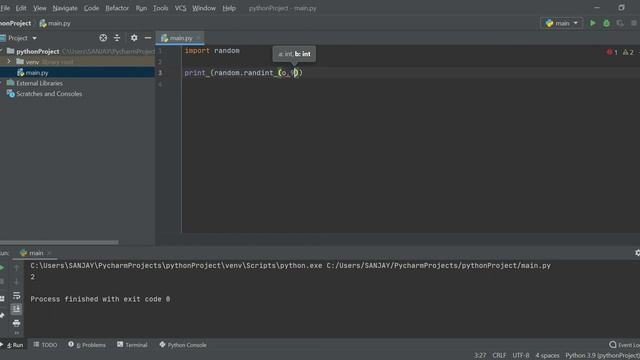Open the Terminal tool window

pos(132,345)
